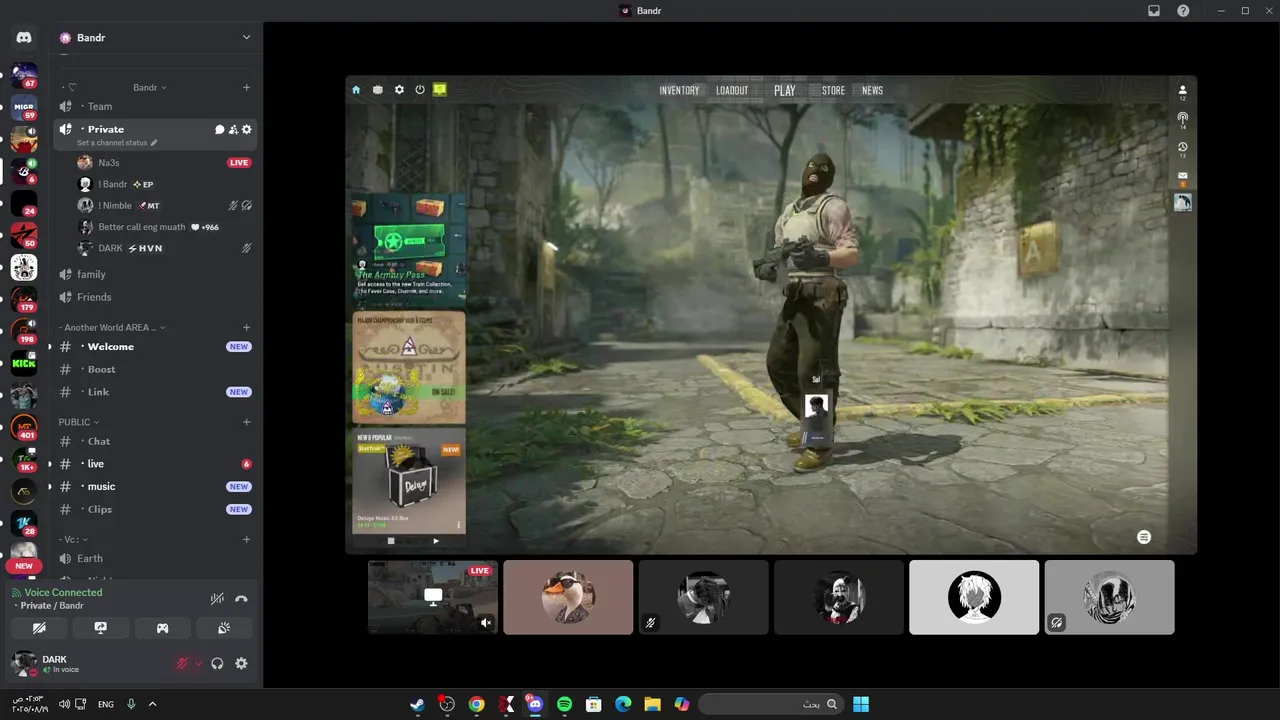Viewport: 1280px width, 720px height.
Task: Open the soundboard icon in voice panel
Action: [224, 628]
